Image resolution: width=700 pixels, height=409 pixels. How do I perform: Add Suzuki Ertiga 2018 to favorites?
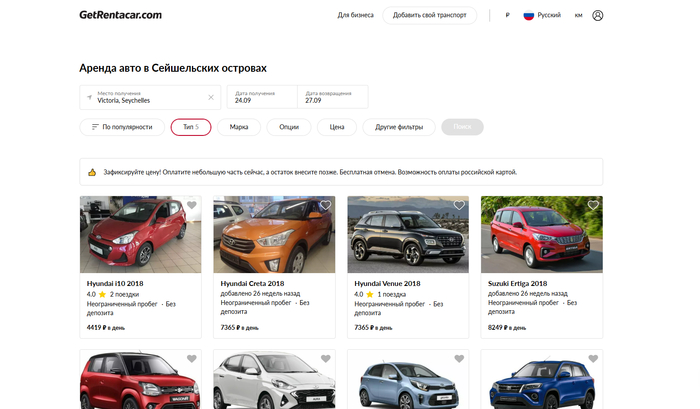click(x=593, y=206)
